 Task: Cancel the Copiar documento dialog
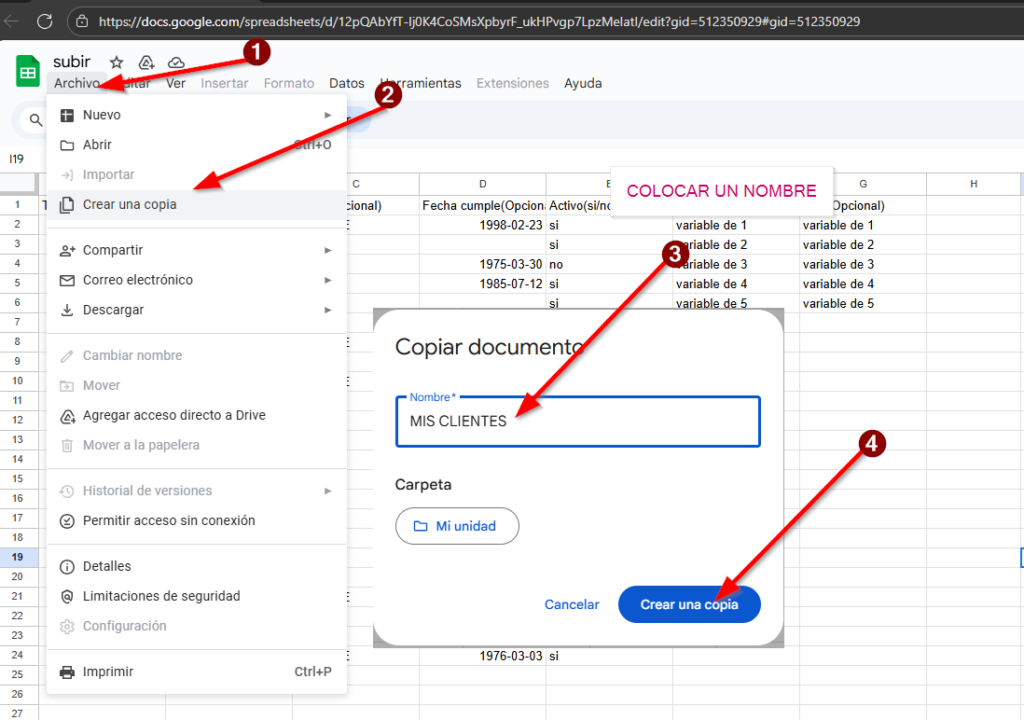point(572,604)
